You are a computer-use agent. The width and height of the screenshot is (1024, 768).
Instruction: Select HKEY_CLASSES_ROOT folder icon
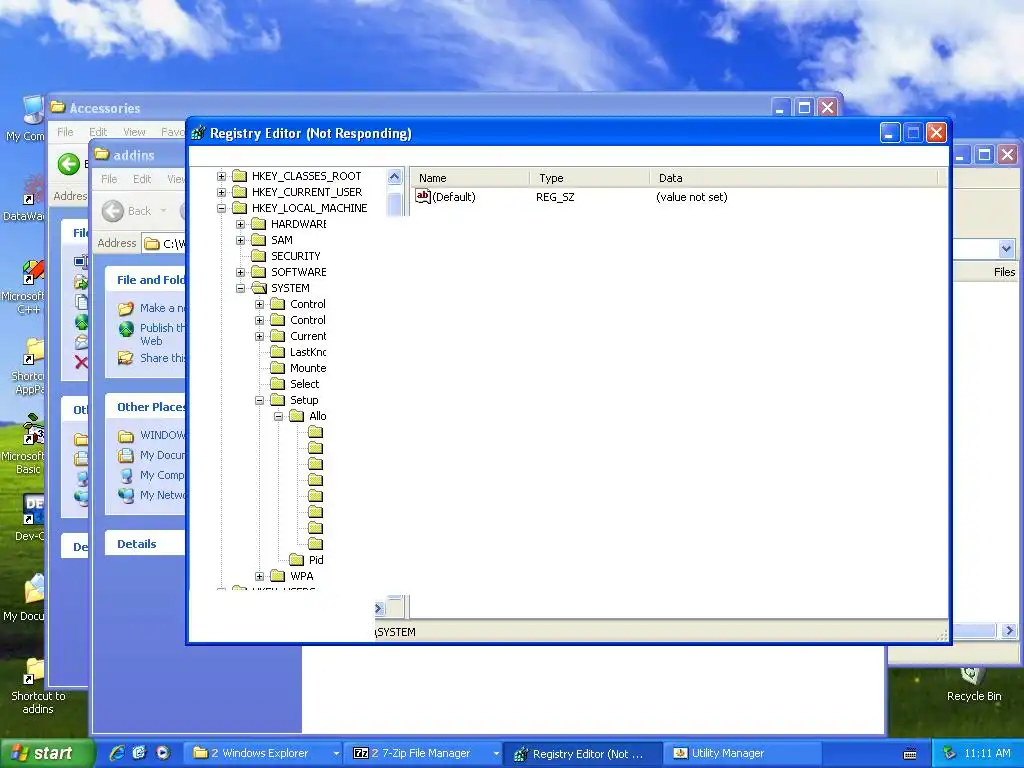click(x=240, y=176)
